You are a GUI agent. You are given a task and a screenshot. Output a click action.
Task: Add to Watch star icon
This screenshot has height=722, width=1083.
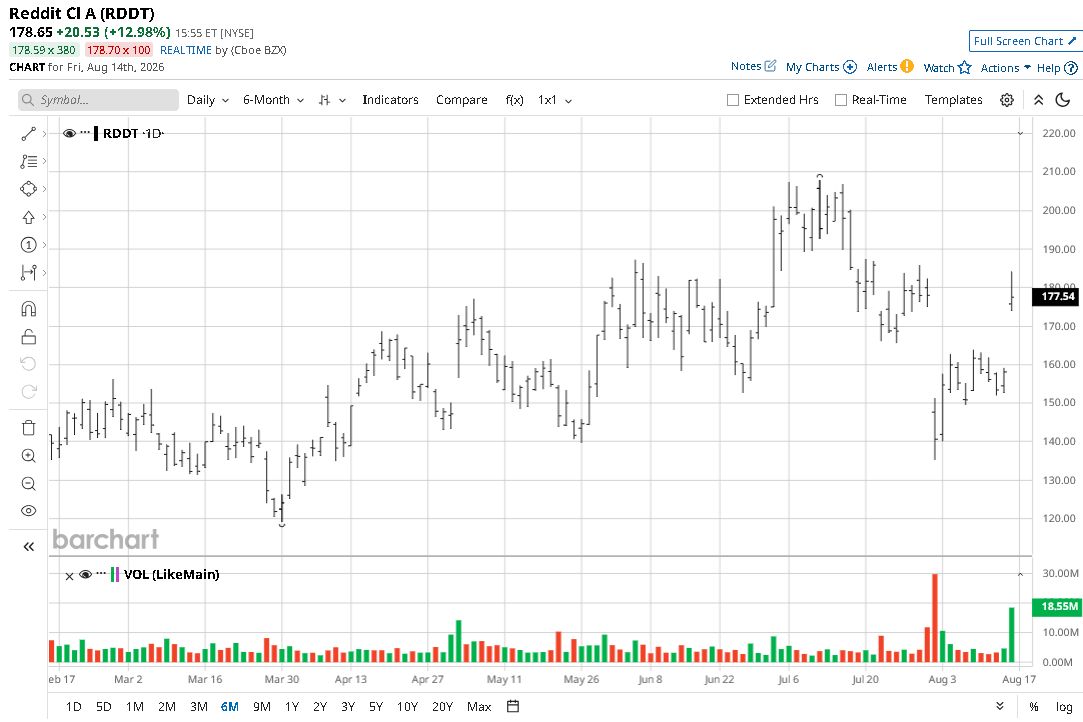coord(965,67)
